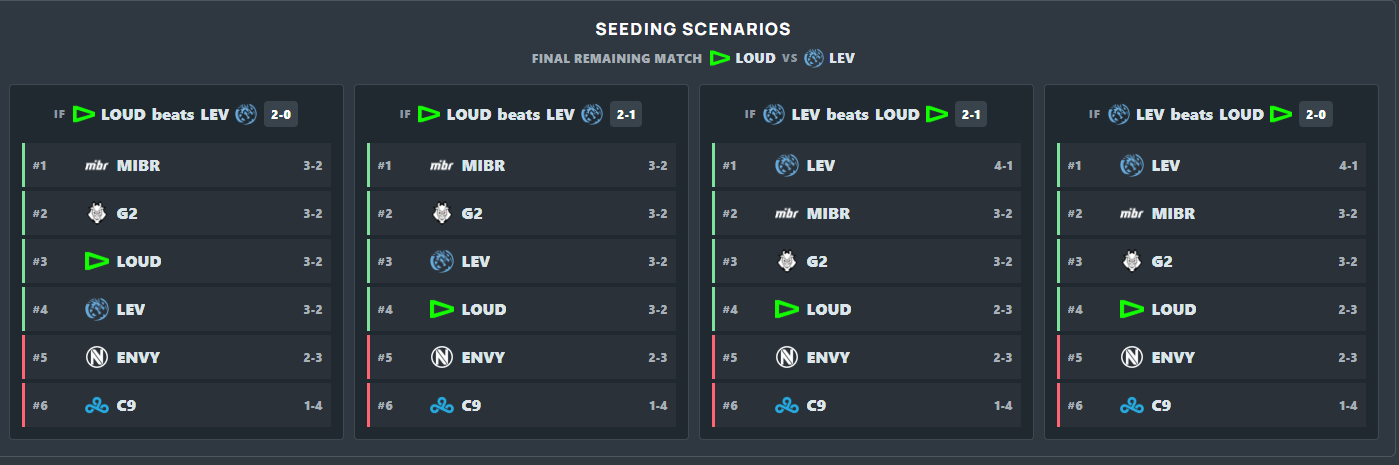Click the LEV logo in the final remaining match header
1399x465 pixels.
pos(814,58)
